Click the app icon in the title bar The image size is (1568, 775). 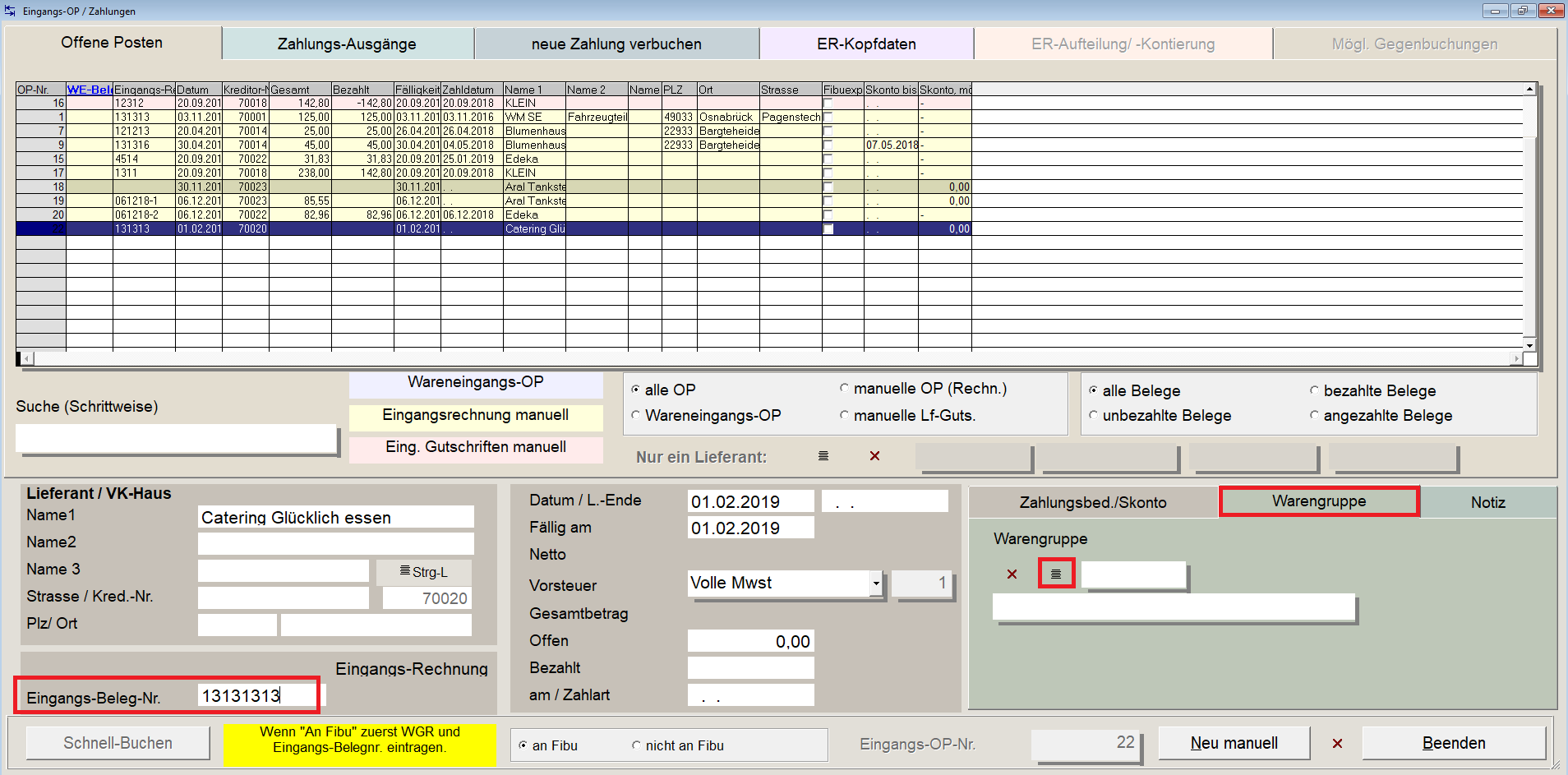point(10,11)
